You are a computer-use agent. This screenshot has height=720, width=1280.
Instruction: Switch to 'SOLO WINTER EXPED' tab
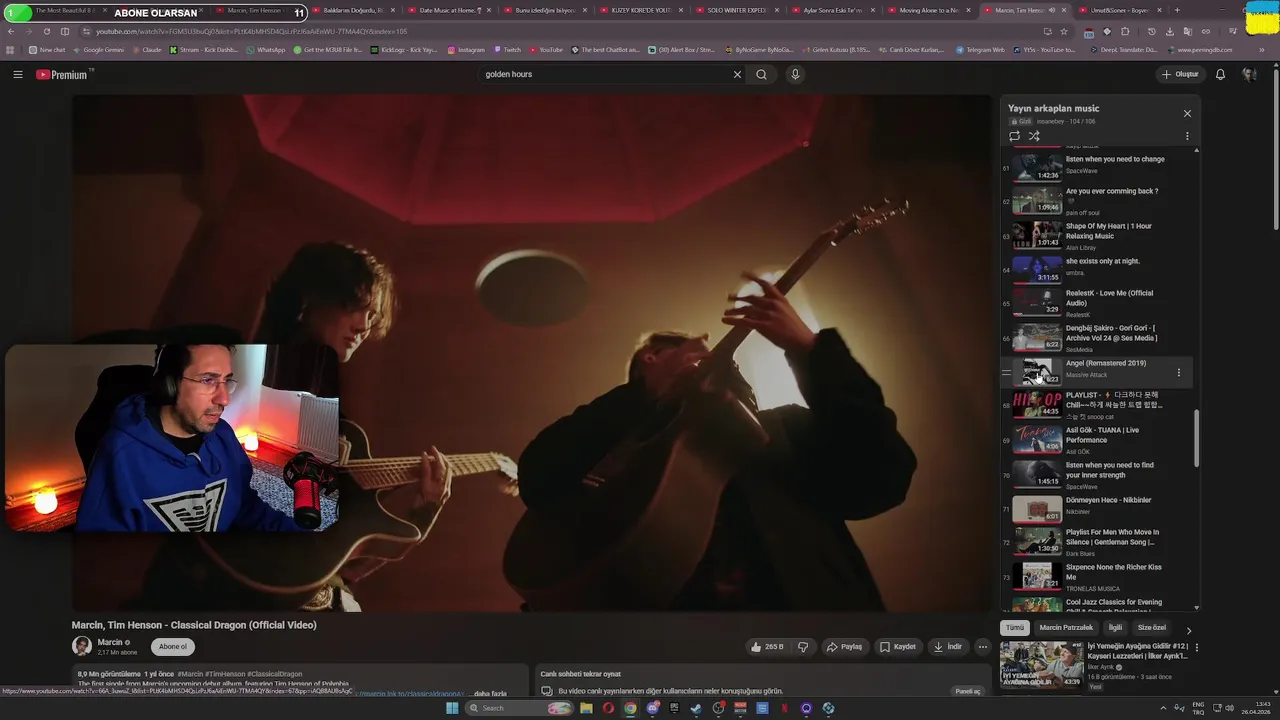click(736, 10)
